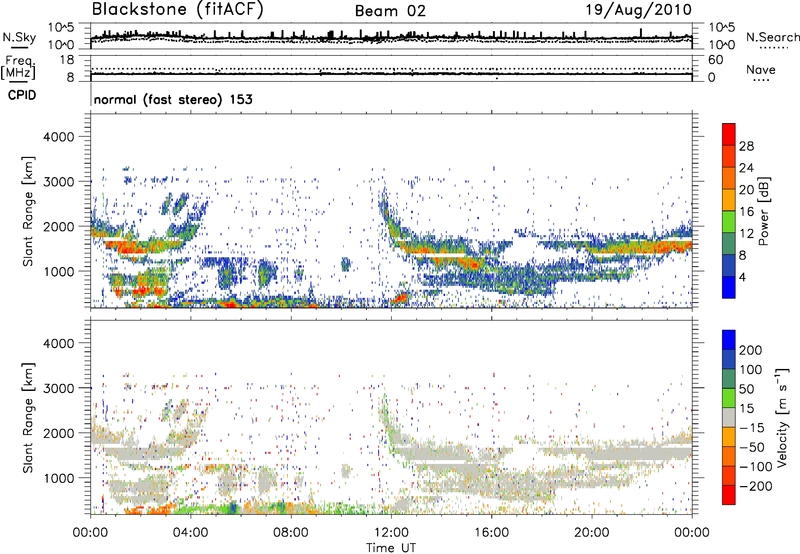Click the light green 12–16 dB power swatch
The image size is (800, 554).
coord(729,222)
